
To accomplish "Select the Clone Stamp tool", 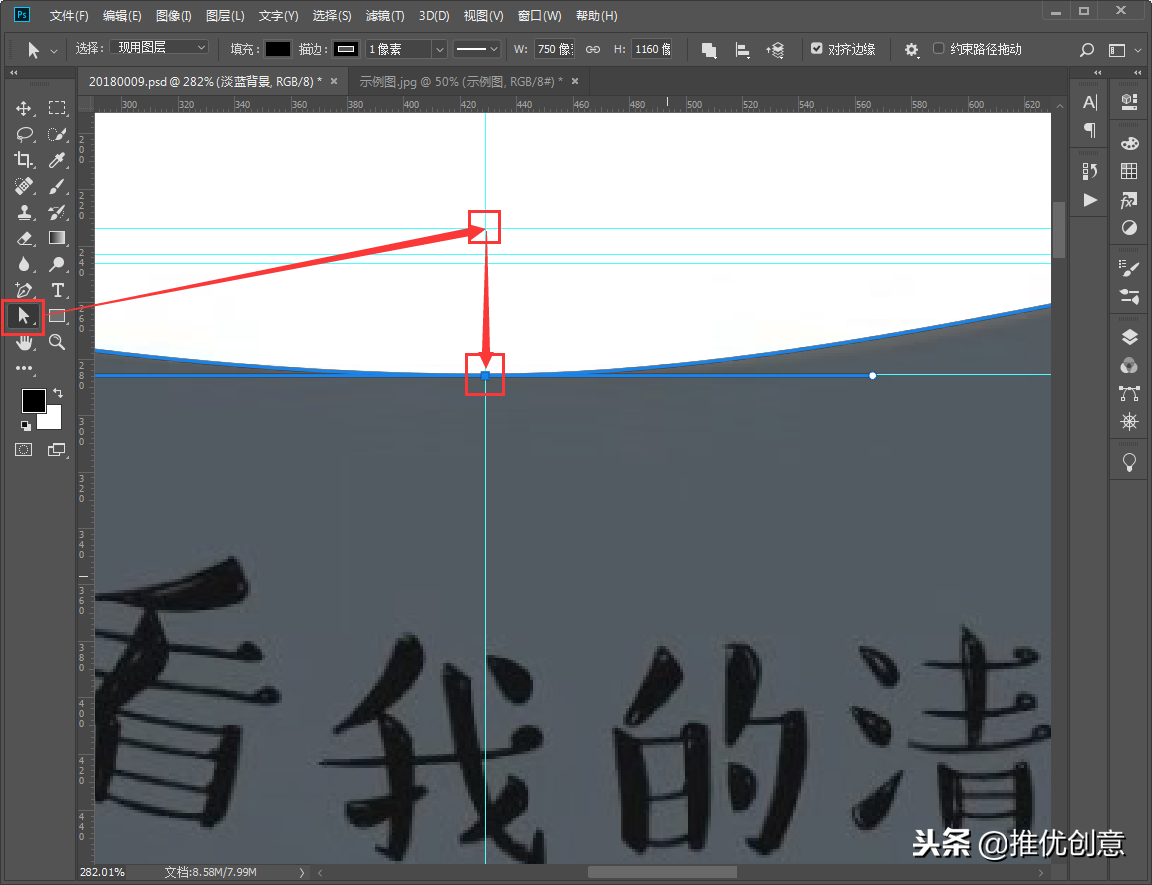I will pyautogui.click(x=24, y=212).
